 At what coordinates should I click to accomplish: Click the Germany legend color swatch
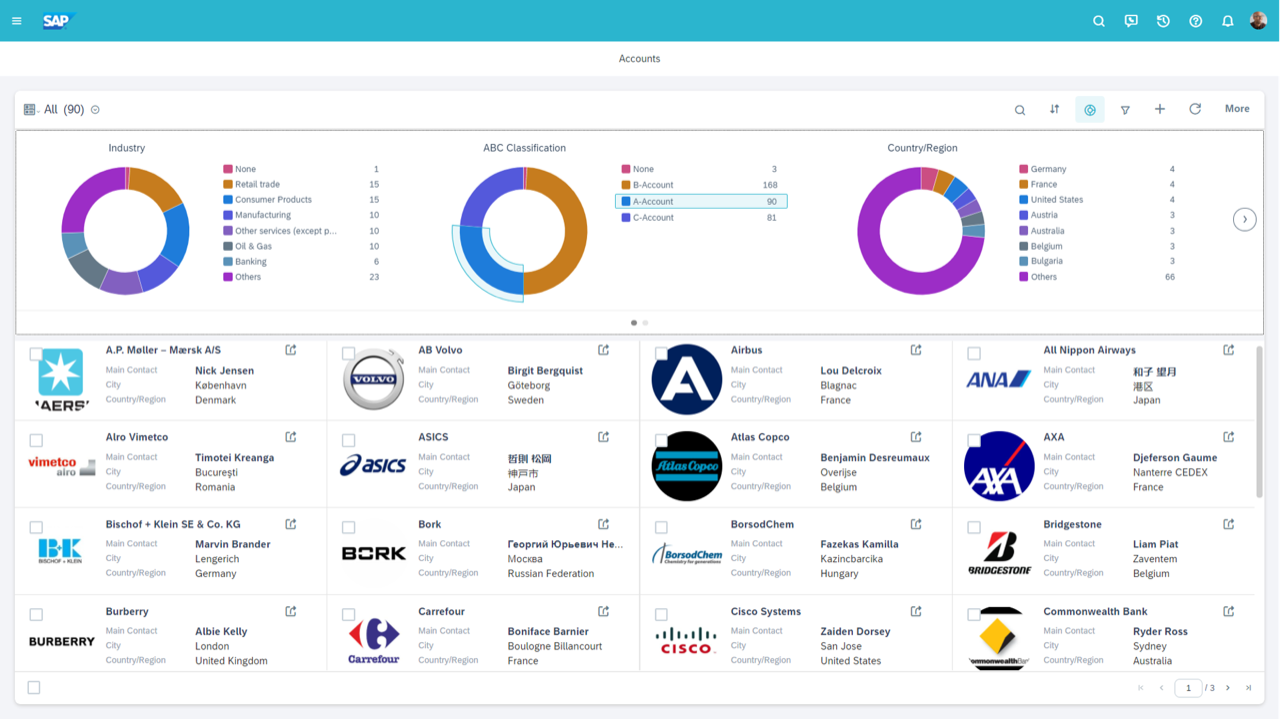pyautogui.click(x=1024, y=169)
